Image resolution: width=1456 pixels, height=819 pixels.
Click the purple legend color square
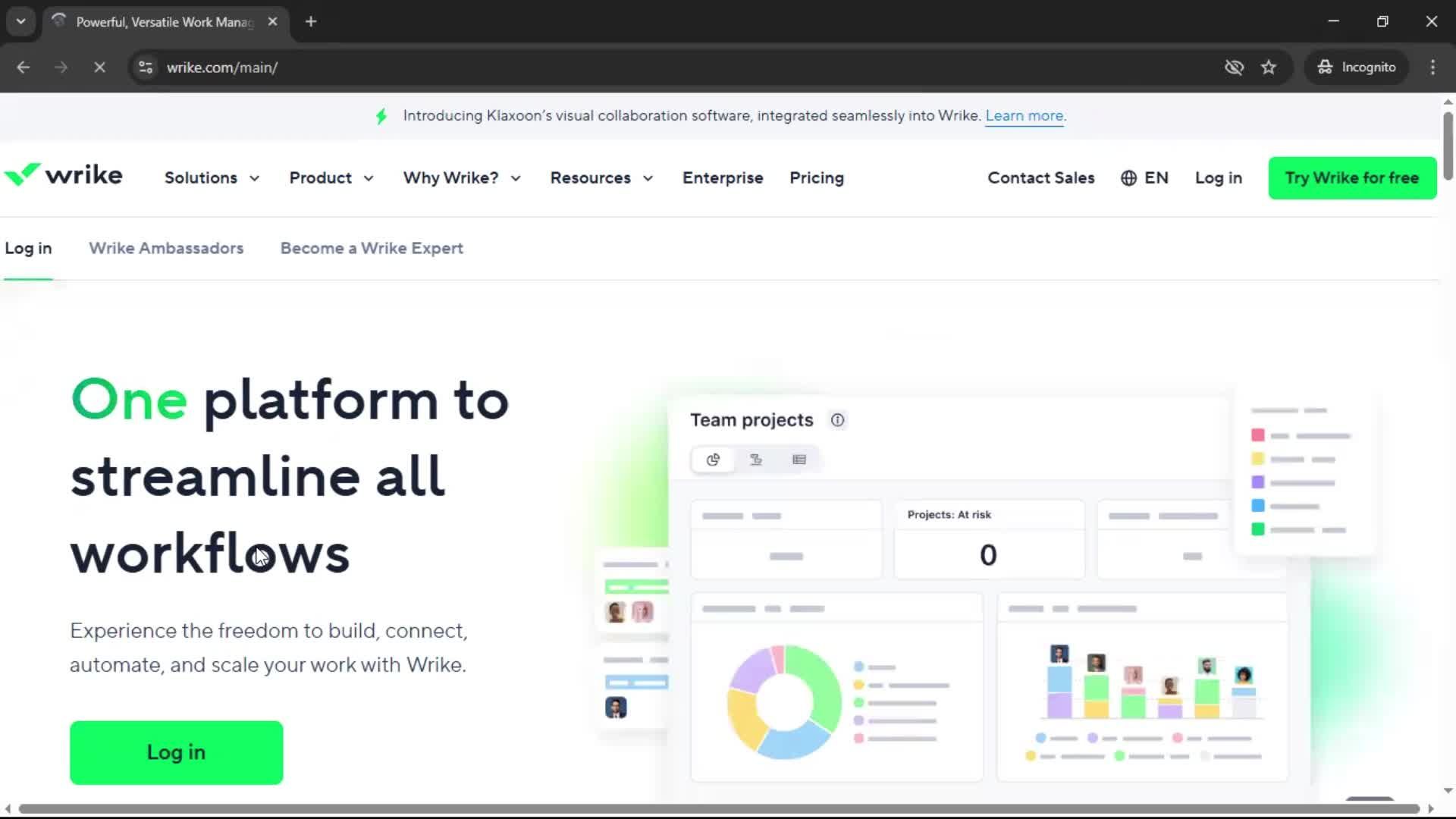(1258, 482)
